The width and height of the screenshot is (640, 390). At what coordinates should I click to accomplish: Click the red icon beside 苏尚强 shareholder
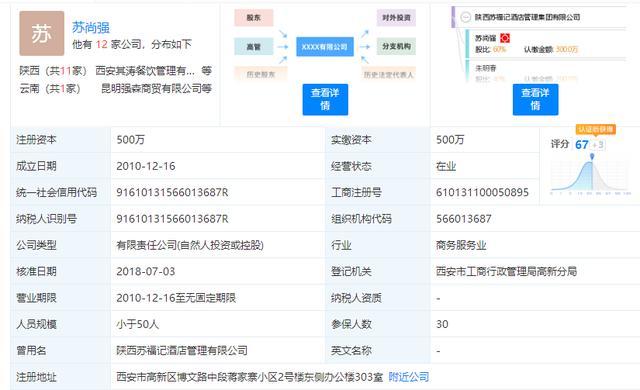click(505, 38)
